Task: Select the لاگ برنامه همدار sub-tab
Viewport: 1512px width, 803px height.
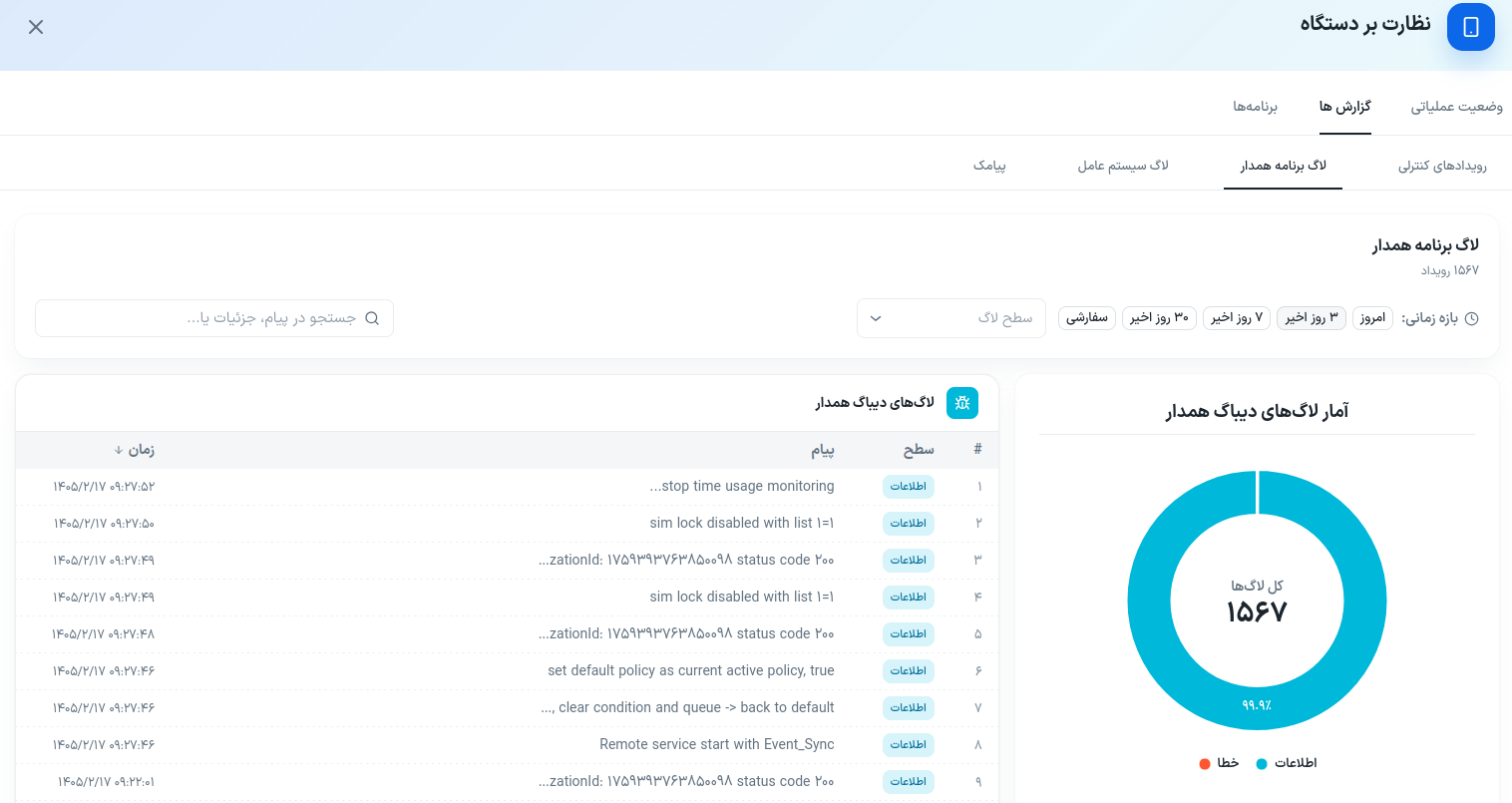Action: pyautogui.click(x=1284, y=166)
